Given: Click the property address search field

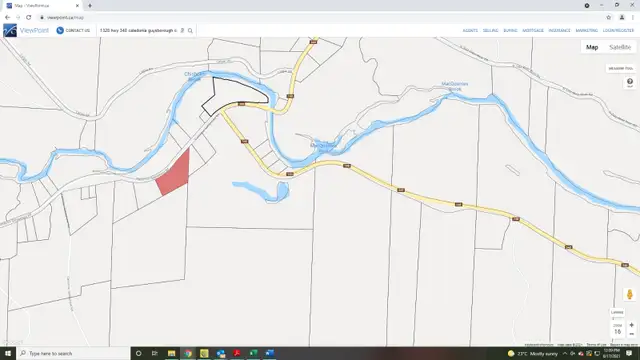Looking at the screenshot, I should pyautogui.click(x=138, y=31).
